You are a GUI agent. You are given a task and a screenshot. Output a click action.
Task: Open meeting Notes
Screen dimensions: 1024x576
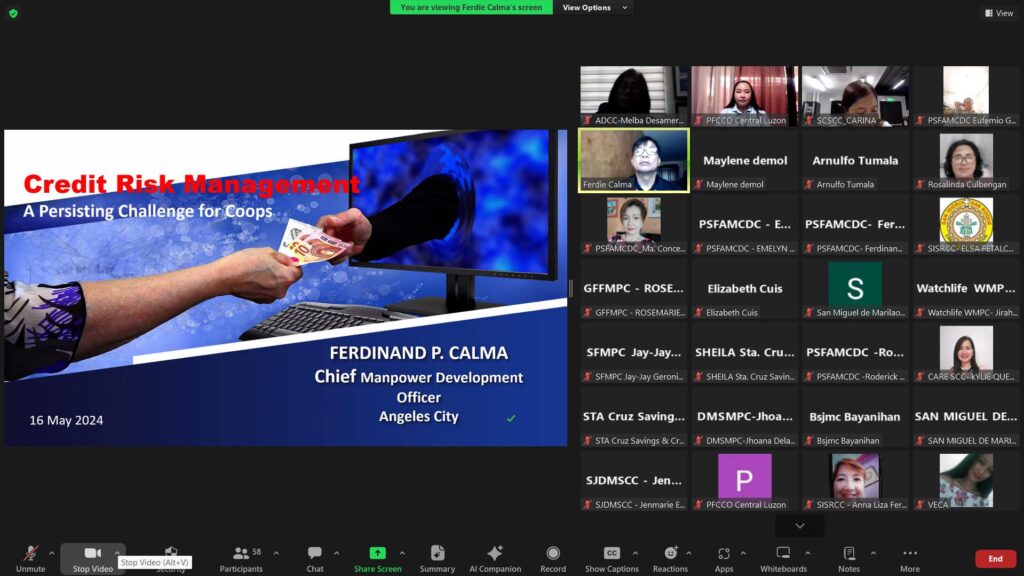(849, 559)
